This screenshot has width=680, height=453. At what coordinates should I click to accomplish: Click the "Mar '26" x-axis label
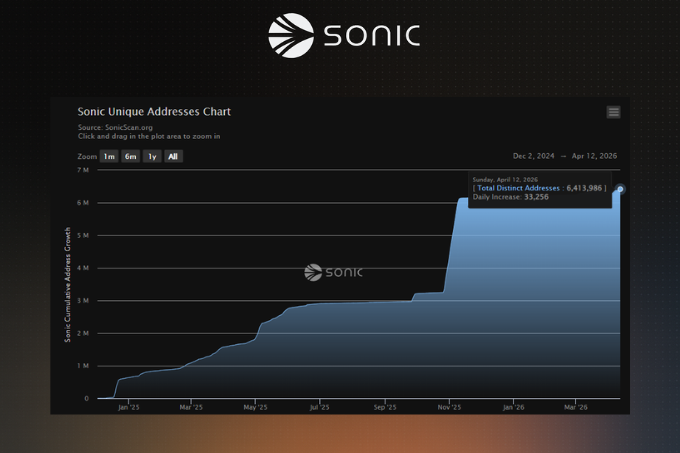tap(575, 407)
